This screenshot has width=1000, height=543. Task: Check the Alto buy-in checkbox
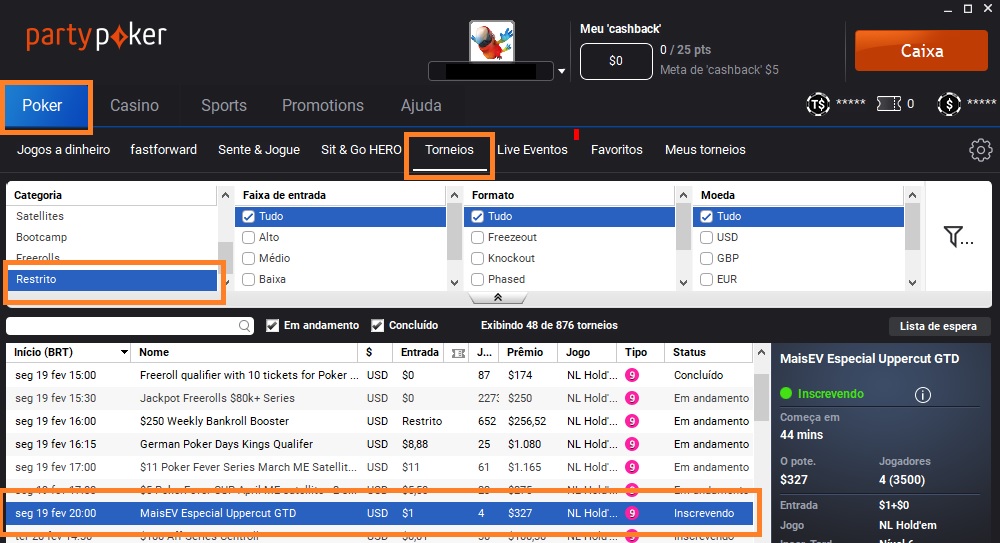pyautogui.click(x=249, y=237)
